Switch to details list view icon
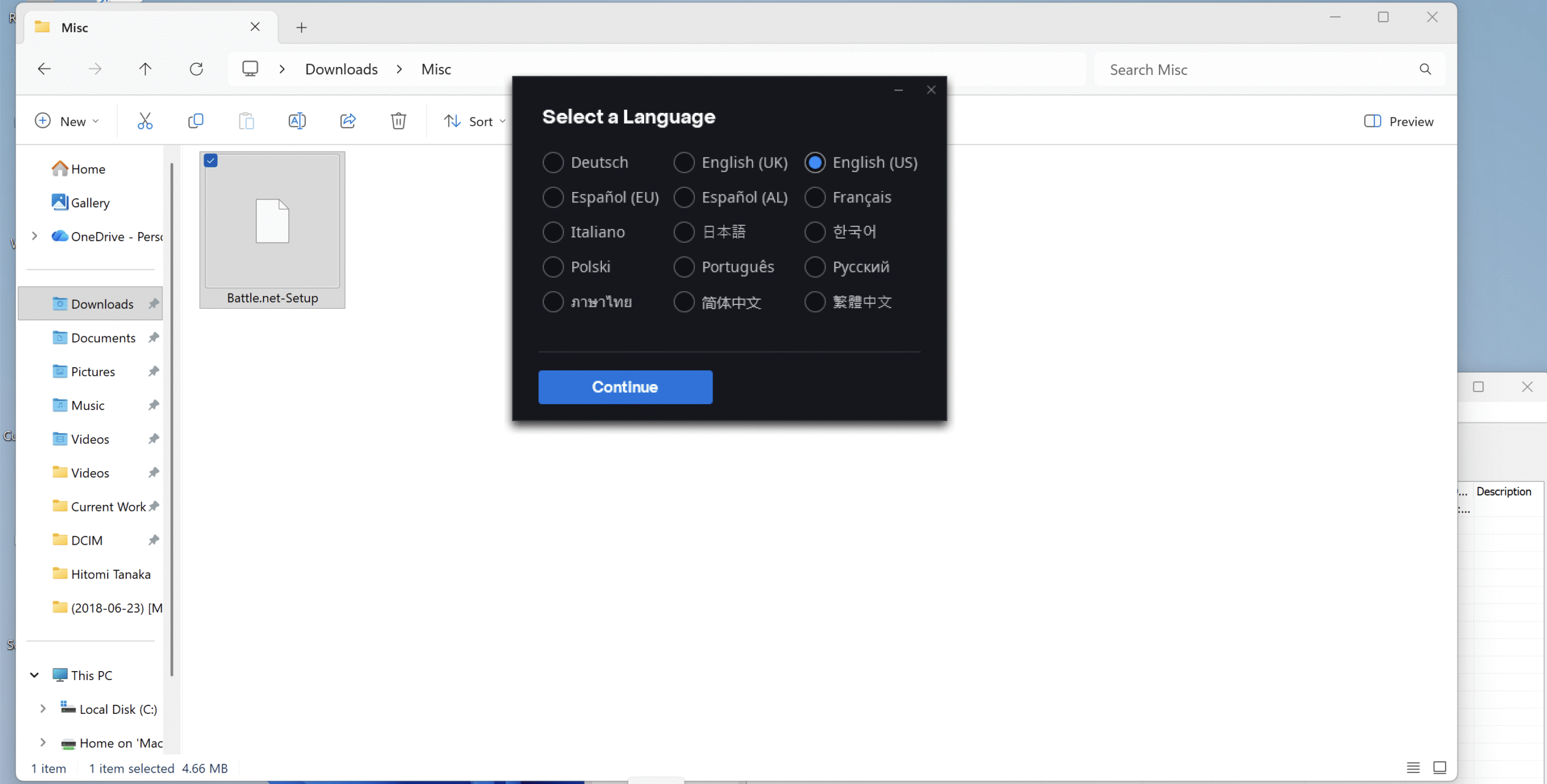The width and height of the screenshot is (1547, 784). click(1413, 768)
